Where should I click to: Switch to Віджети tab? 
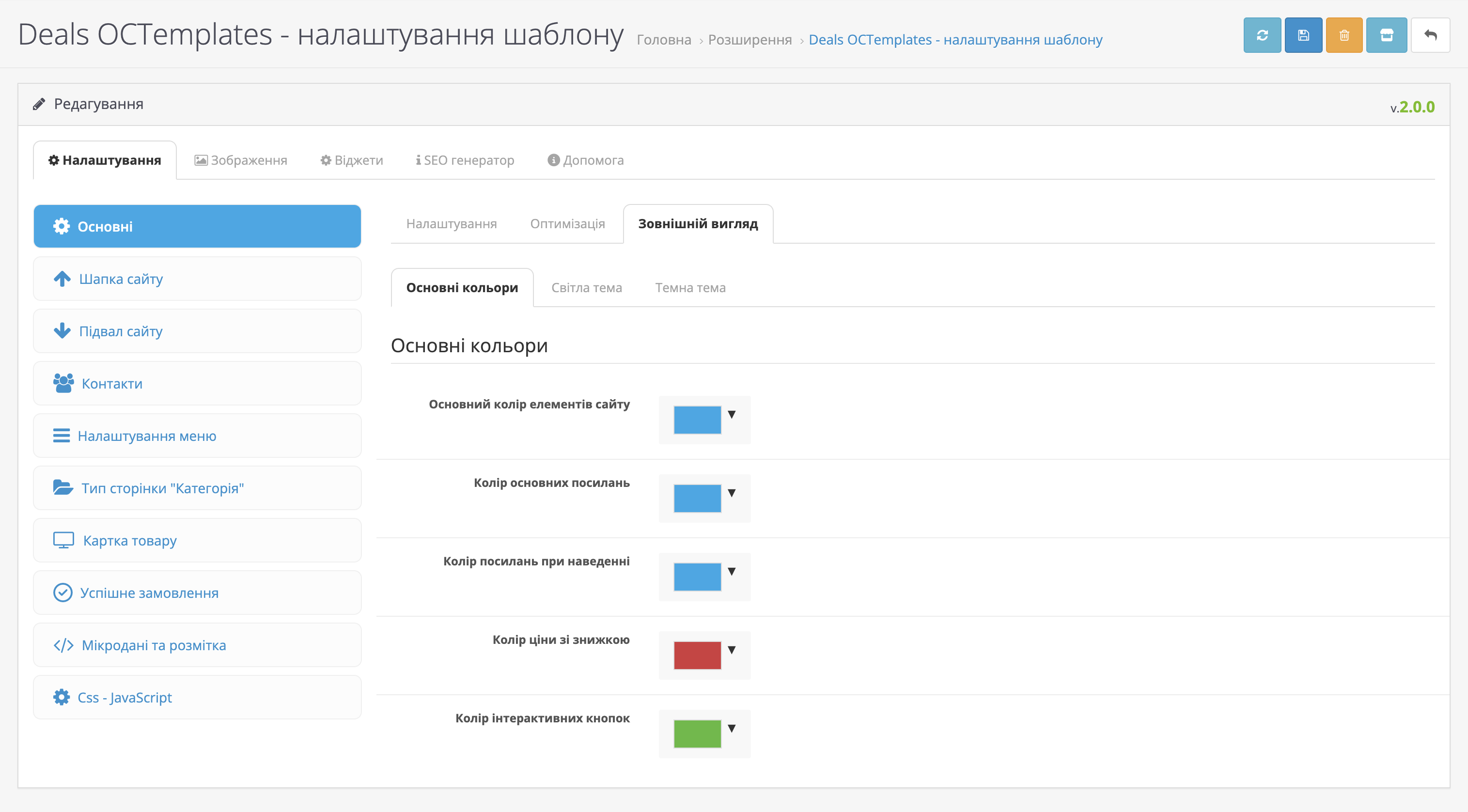coord(352,160)
